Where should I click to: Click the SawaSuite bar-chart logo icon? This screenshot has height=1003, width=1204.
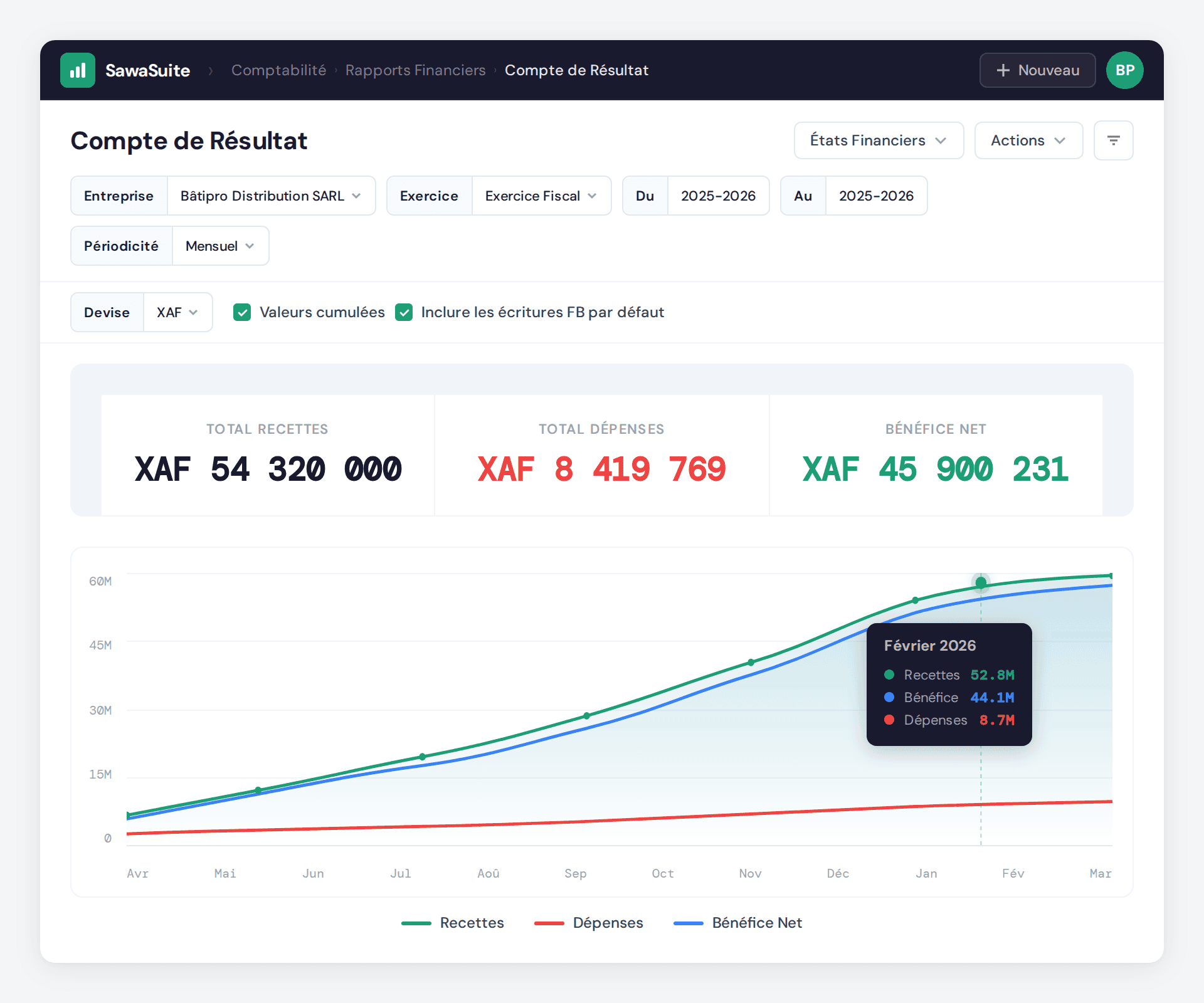tap(78, 70)
